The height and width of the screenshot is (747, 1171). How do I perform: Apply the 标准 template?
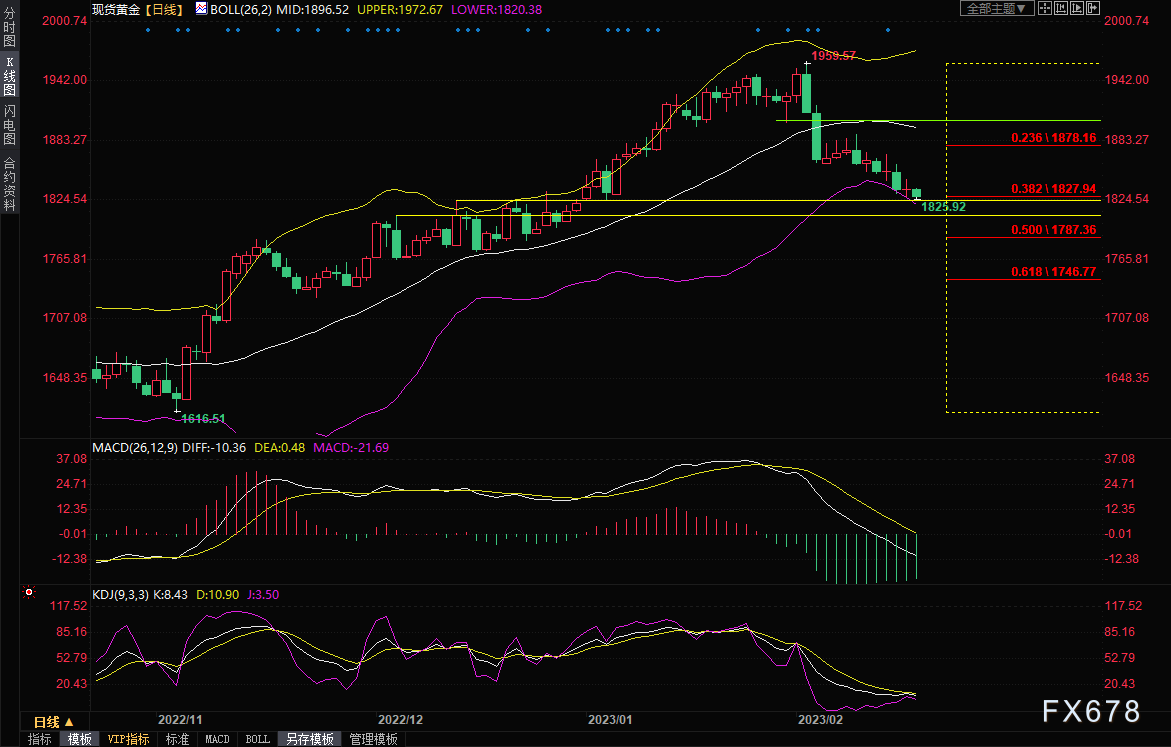[x=177, y=739]
